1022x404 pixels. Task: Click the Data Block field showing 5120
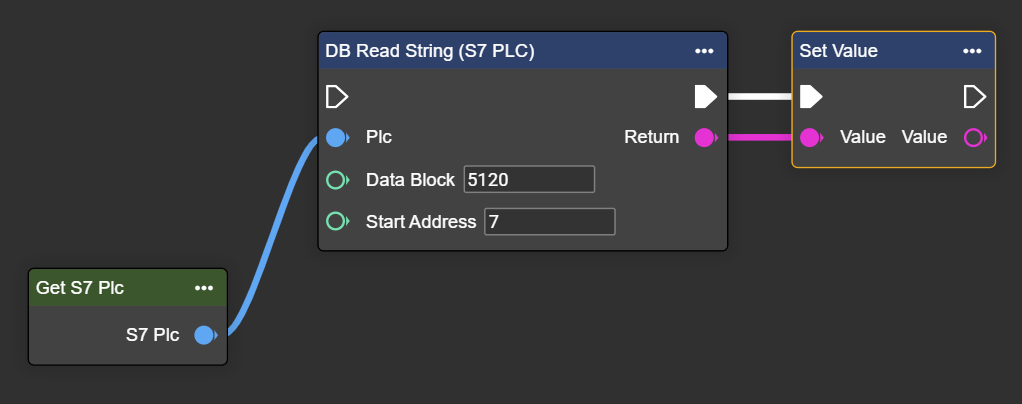click(x=529, y=180)
